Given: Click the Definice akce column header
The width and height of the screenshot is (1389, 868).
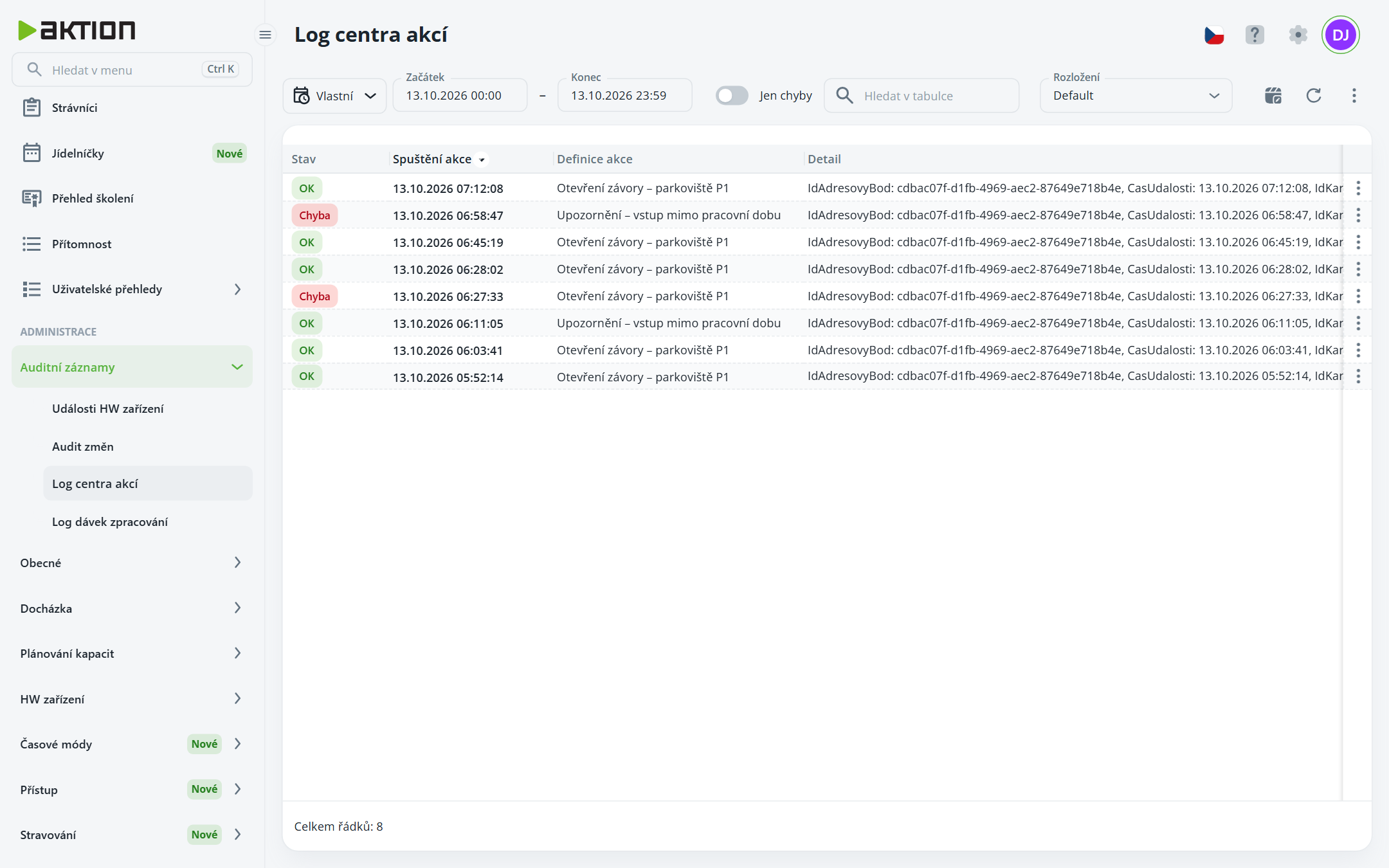Looking at the screenshot, I should click(x=594, y=159).
